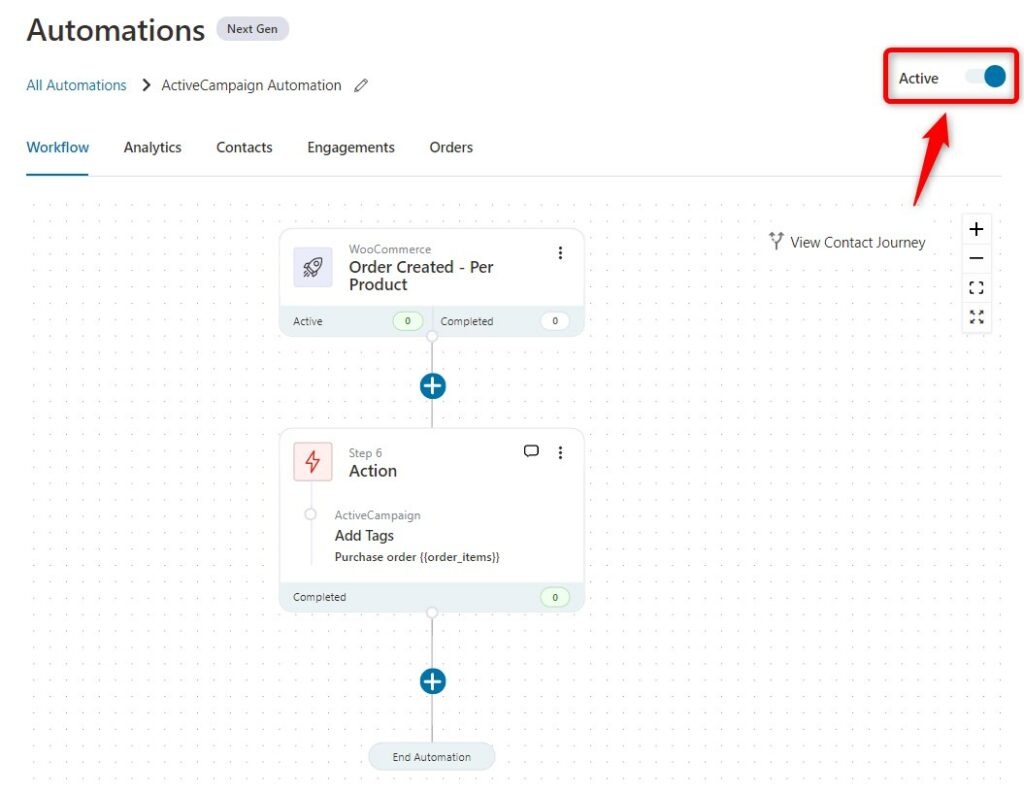The image size is (1024, 793).
Task: Open the Contacts tab
Action: click(244, 148)
